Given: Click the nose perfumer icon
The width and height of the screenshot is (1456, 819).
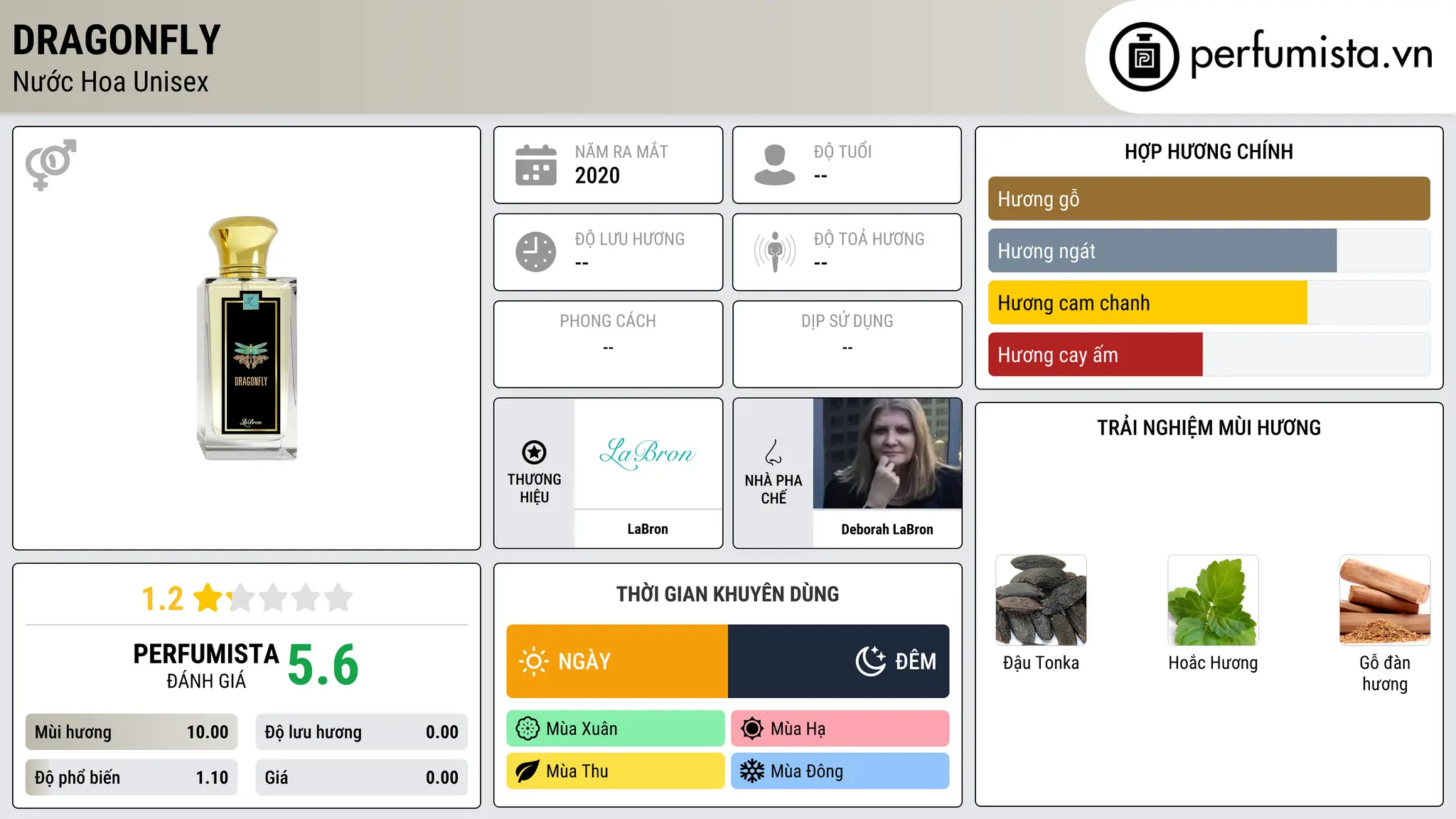Looking at the screenshot, I should 773,452.
